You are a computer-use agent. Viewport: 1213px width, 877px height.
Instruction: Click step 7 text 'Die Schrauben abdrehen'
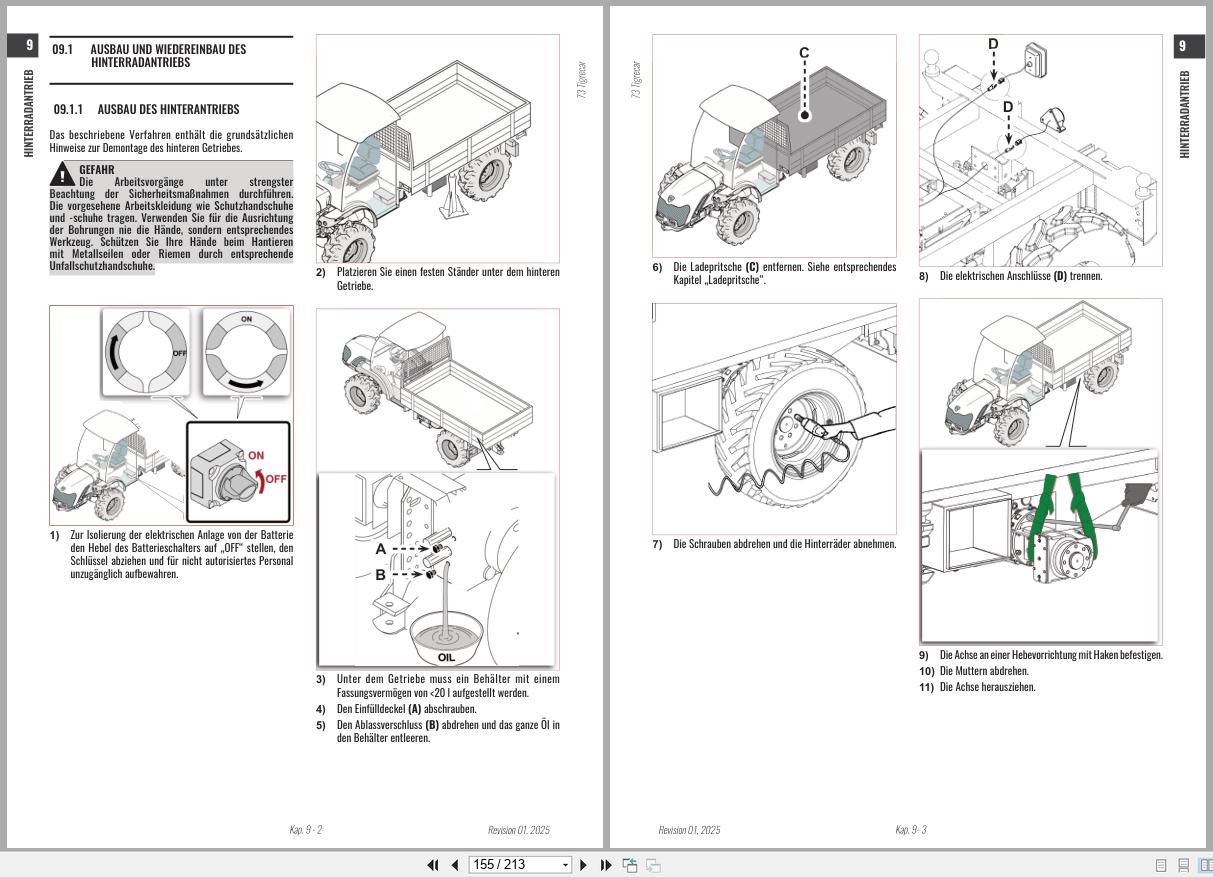click(x=784, y=544)
